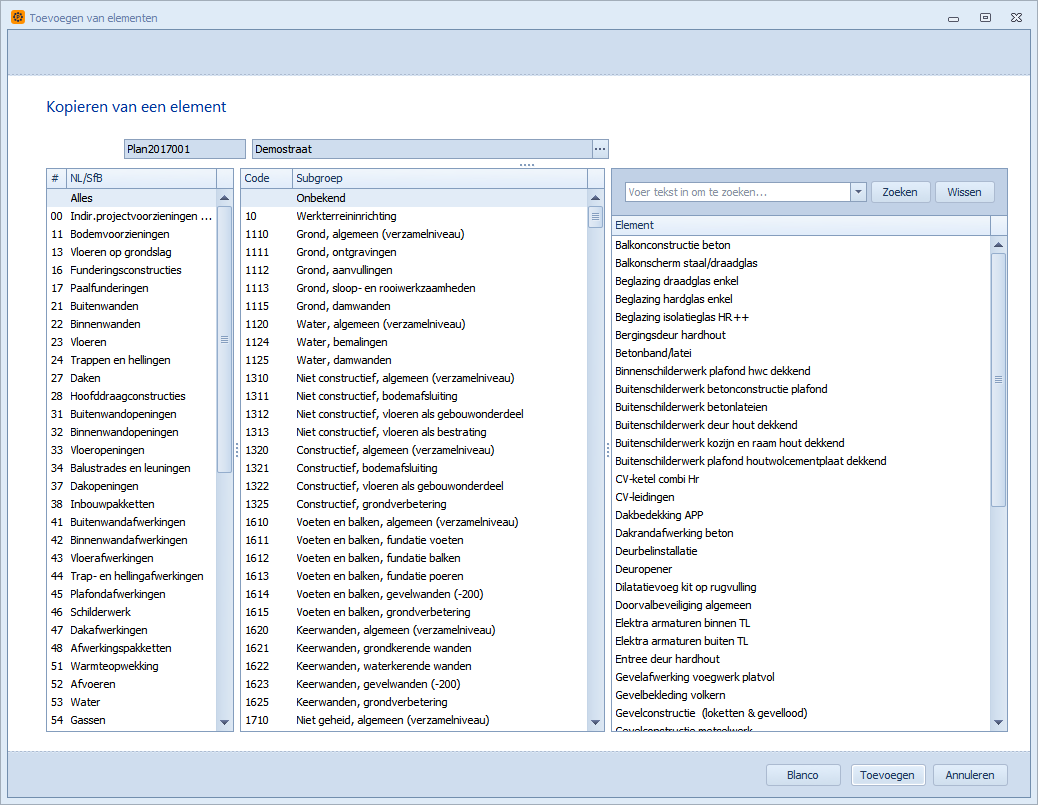Select 1325 Constructief, grondverbetering
Viewport: 1038px width, 805px height.
click(414, 504)
